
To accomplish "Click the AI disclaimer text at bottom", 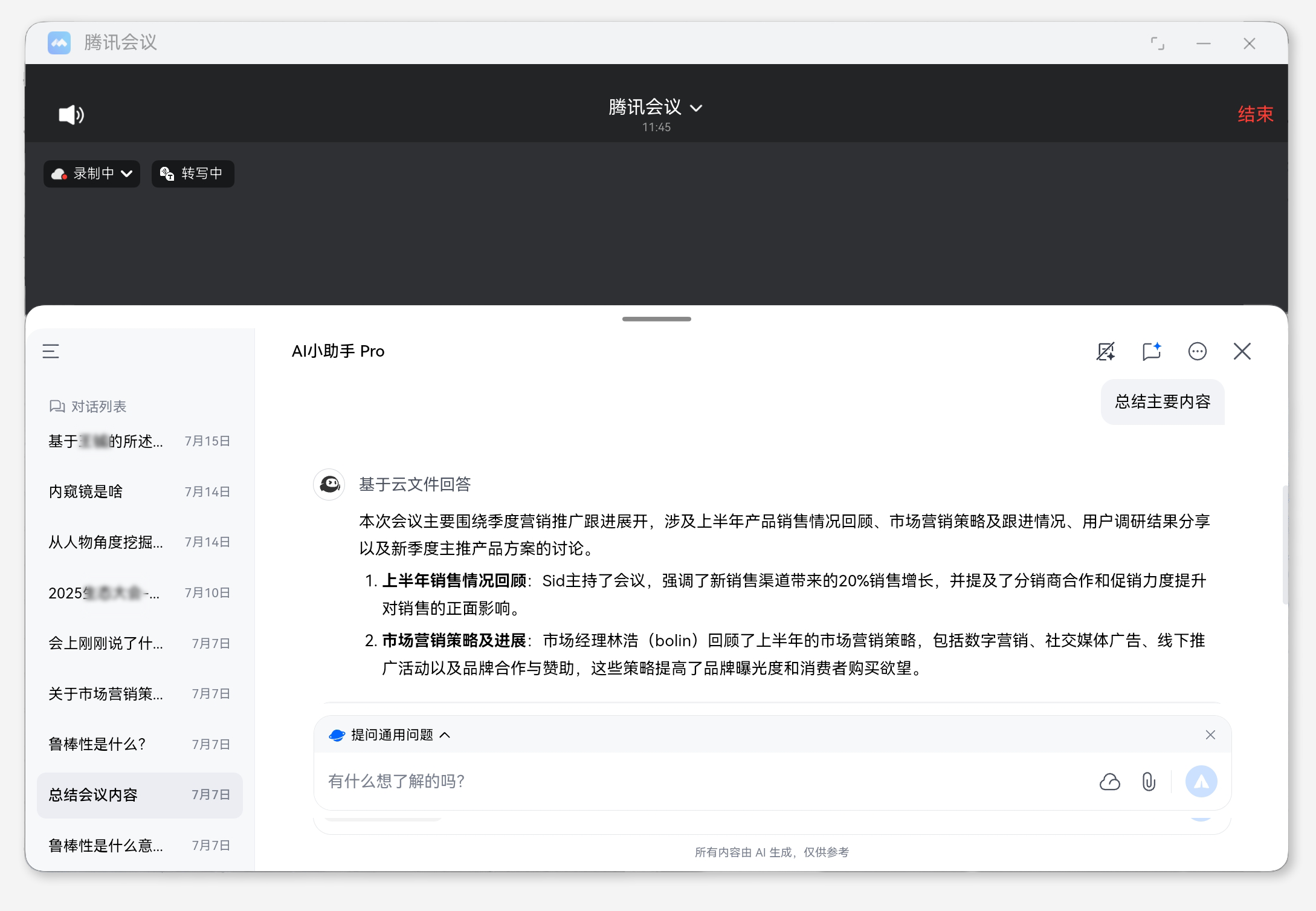I will (x=772, y=852).
